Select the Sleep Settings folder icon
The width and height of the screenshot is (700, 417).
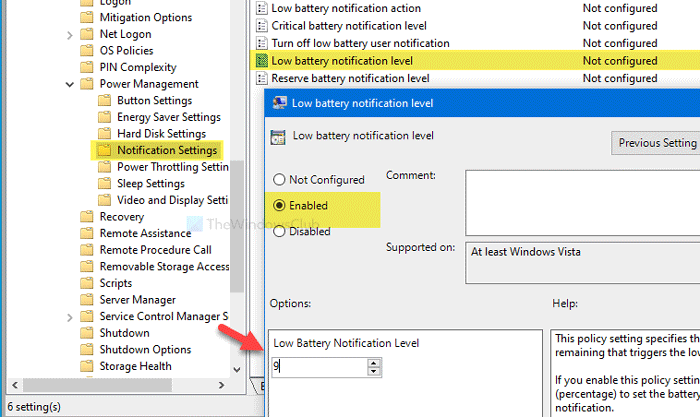[104, 183]
